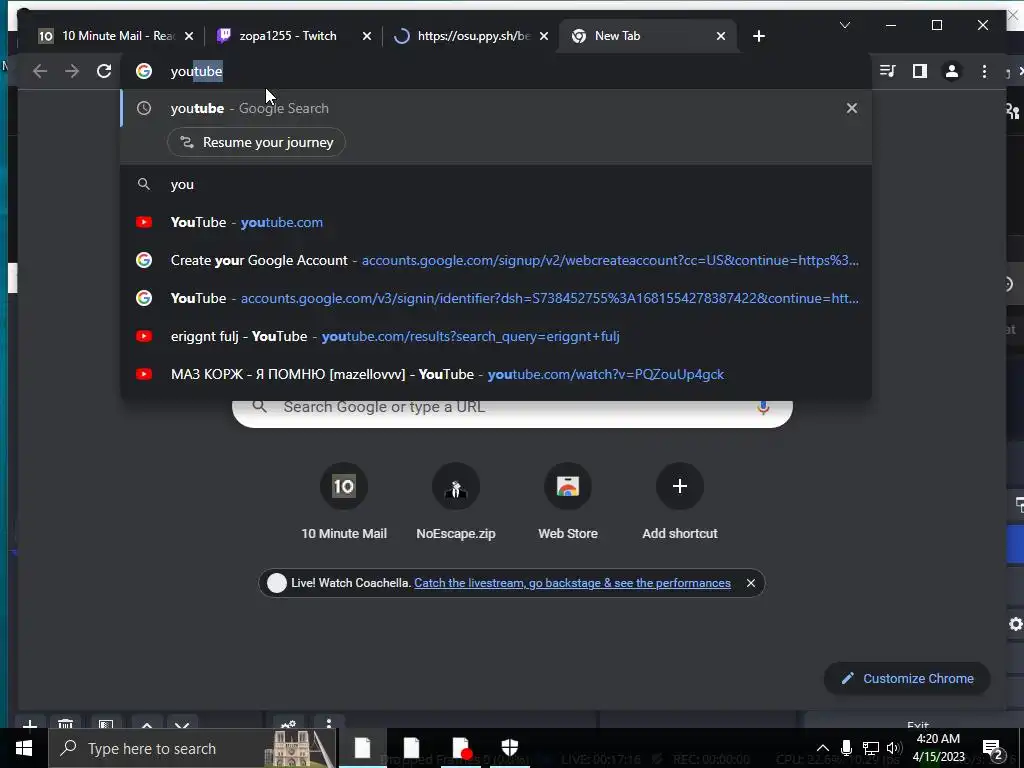
Task: Open the NoEscape.zip shortcut
Action: click(x=456, y=502)
